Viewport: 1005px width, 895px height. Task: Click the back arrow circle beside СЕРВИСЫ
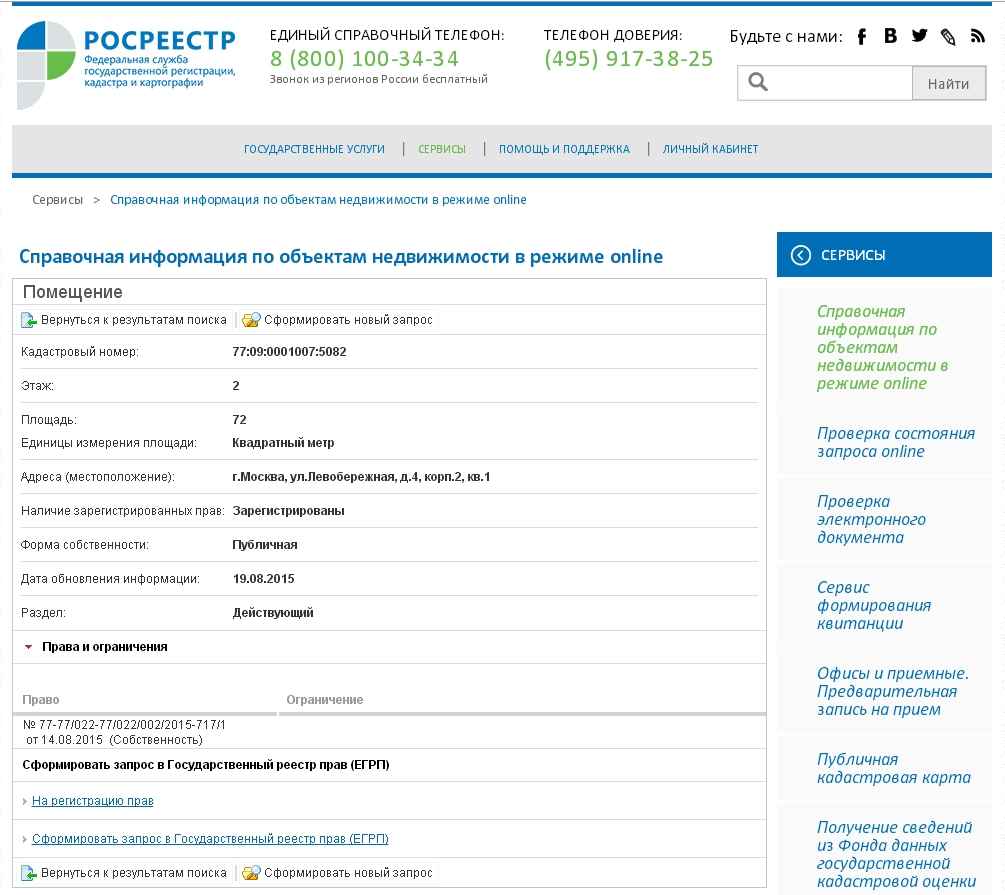800,255
